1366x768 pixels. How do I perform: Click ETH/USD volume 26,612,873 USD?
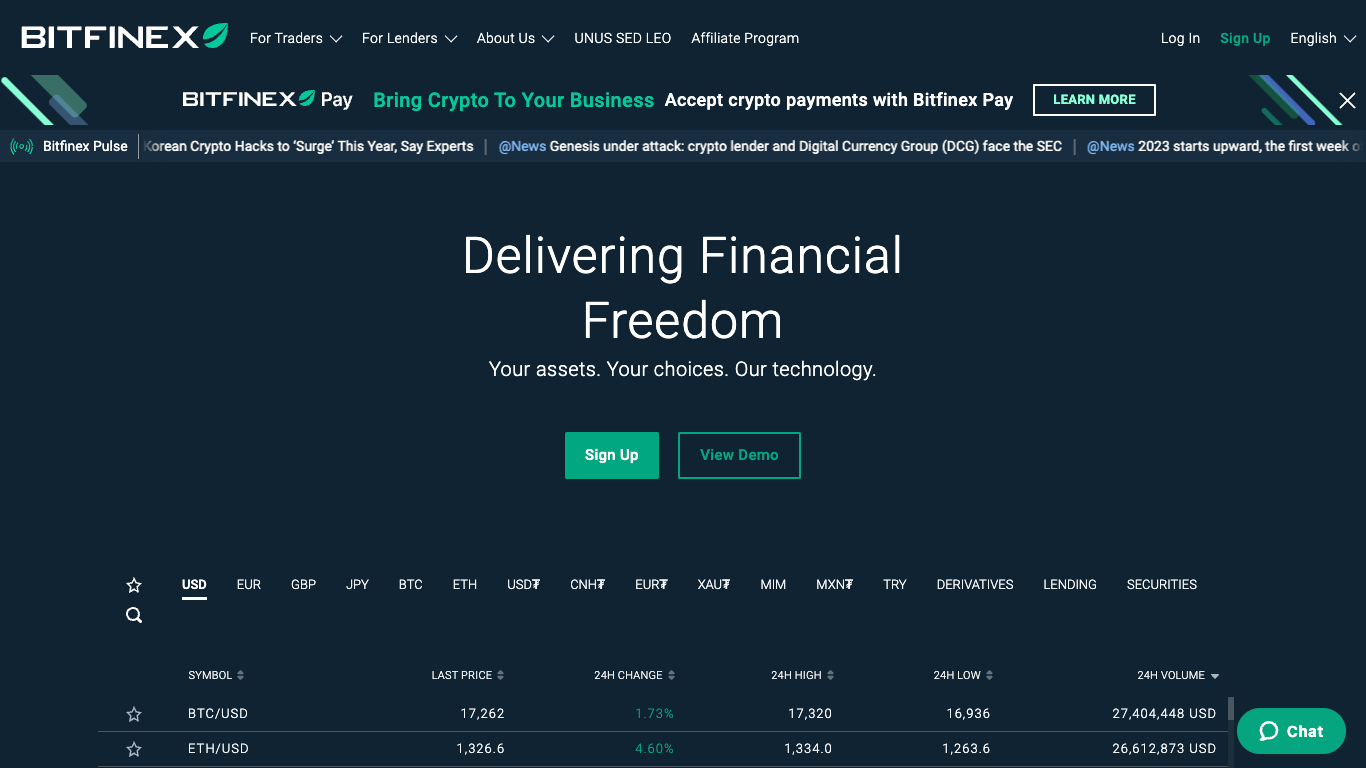click(1164, 749)
